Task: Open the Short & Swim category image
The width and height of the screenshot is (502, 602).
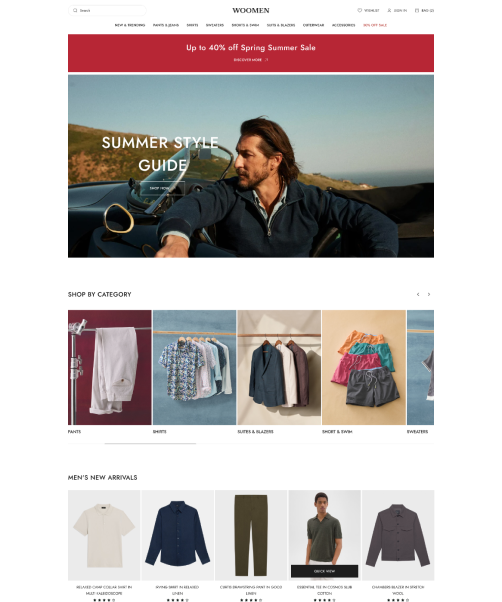Action: (x=364, y=367)
